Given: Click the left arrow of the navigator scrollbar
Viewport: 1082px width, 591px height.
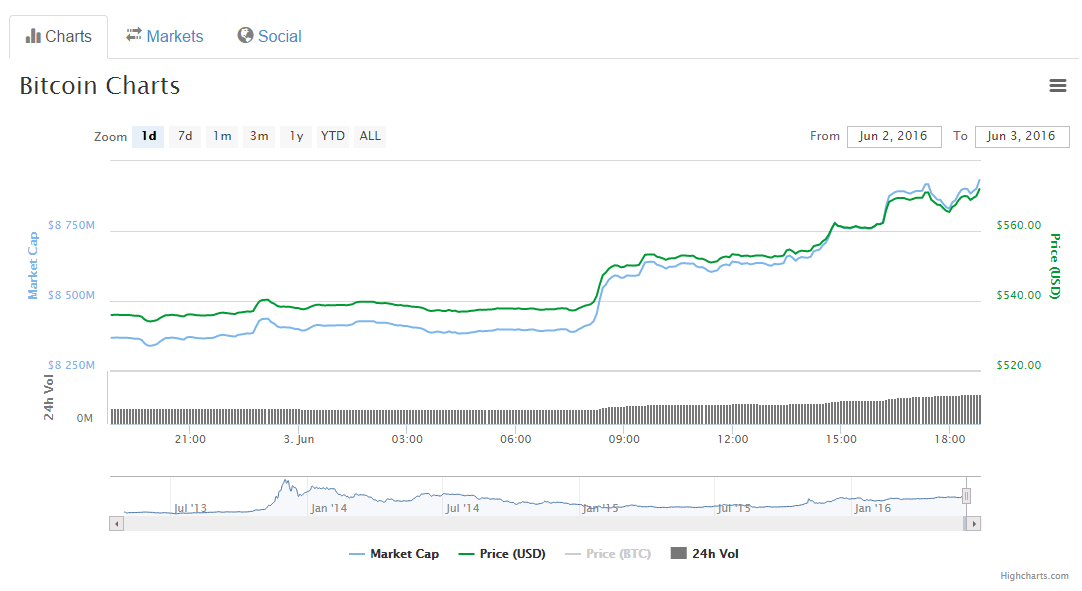Looking at the screenshot, I should coord(117,523).
